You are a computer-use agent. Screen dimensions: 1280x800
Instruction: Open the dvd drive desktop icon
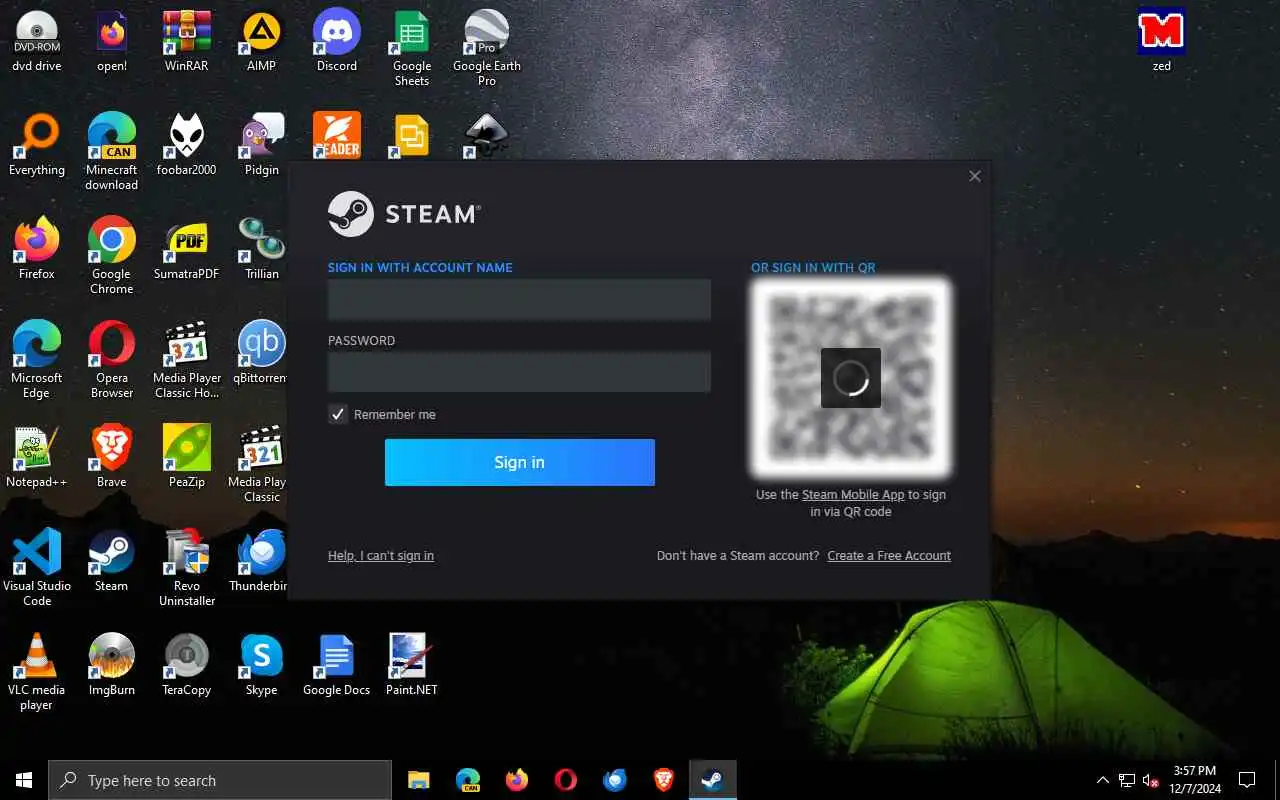[x=37, y=42]
